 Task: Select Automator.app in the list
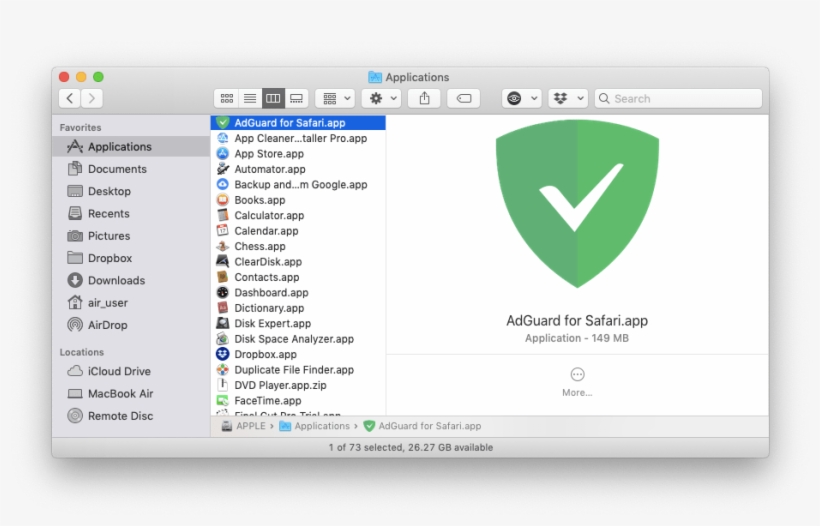[298, 169]
